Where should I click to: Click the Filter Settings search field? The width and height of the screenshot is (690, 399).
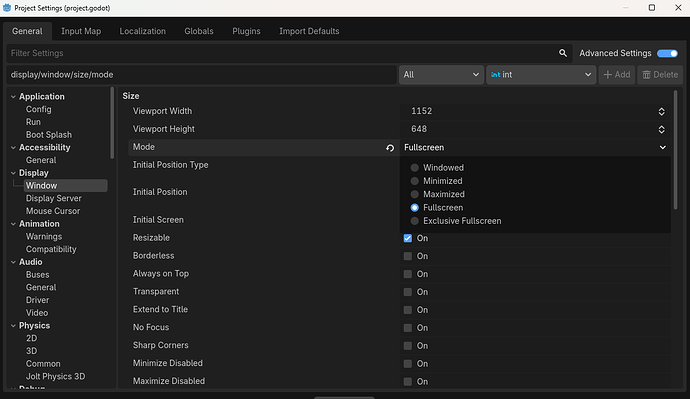coord(289,53)
